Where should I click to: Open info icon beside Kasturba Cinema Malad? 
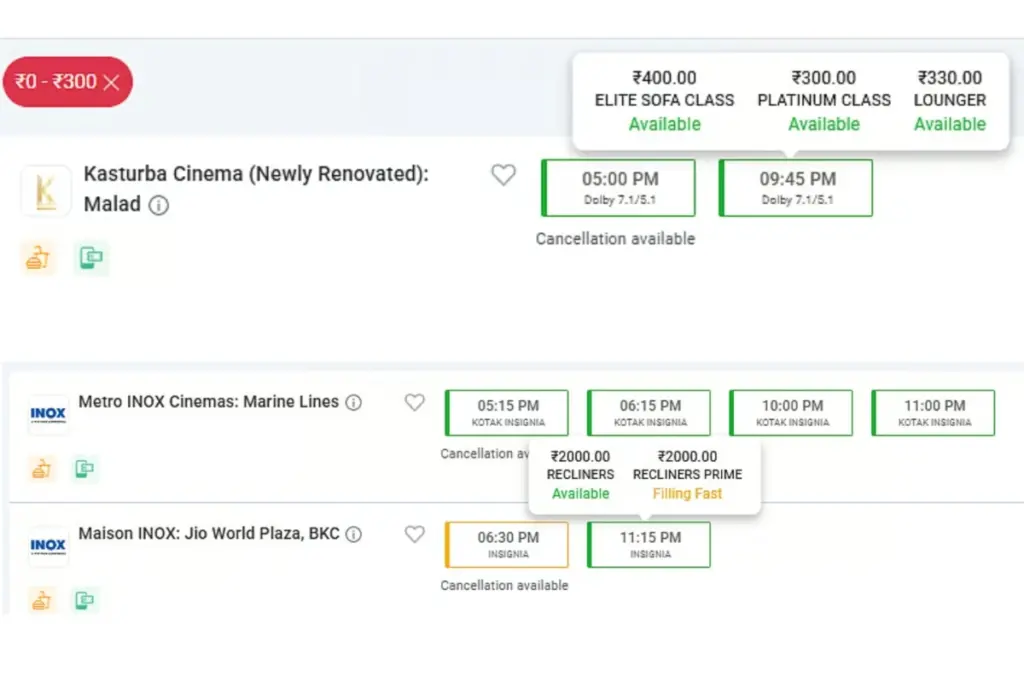[x=159, y=205]
